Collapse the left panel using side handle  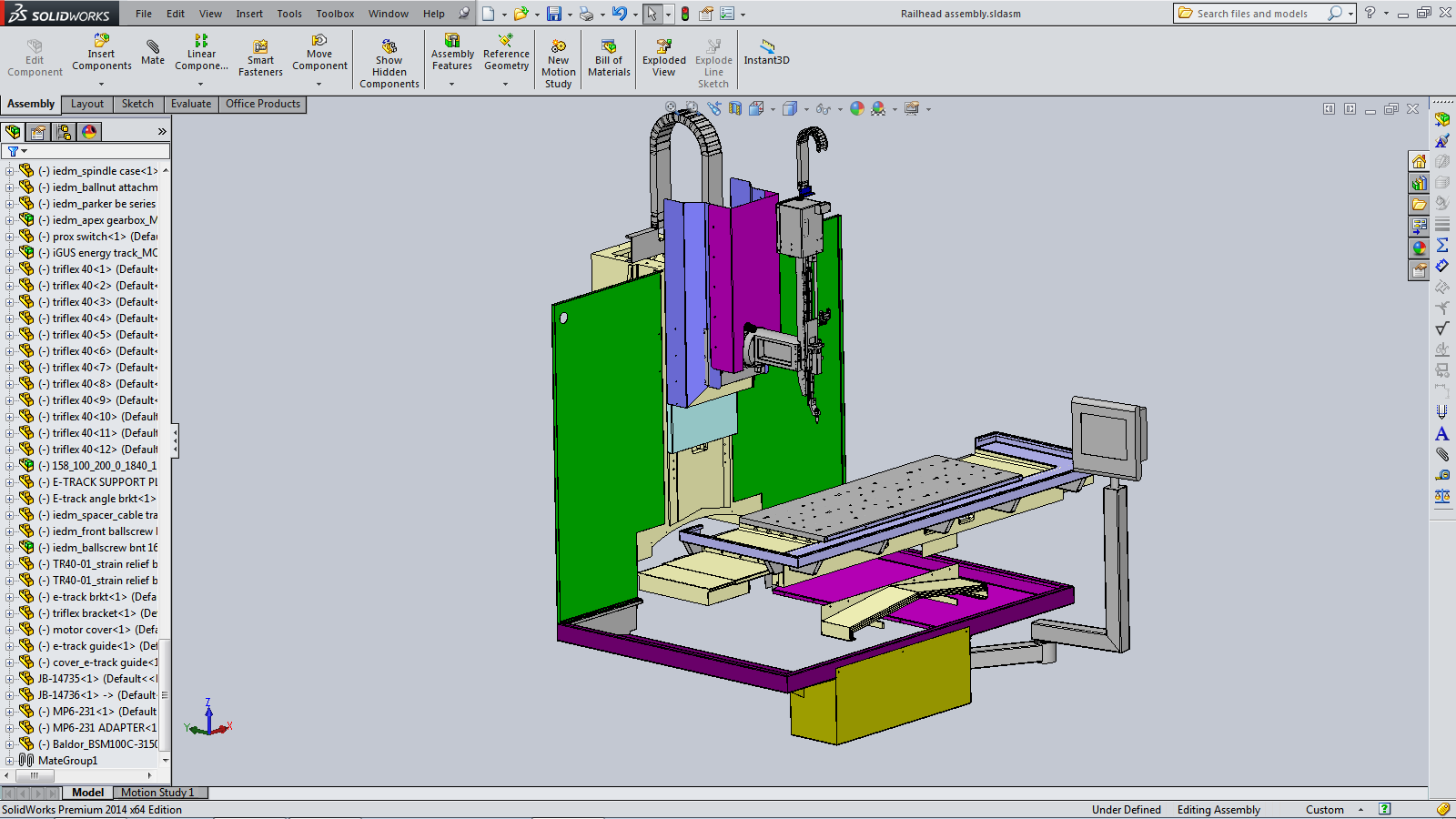(x=175, y=441)
